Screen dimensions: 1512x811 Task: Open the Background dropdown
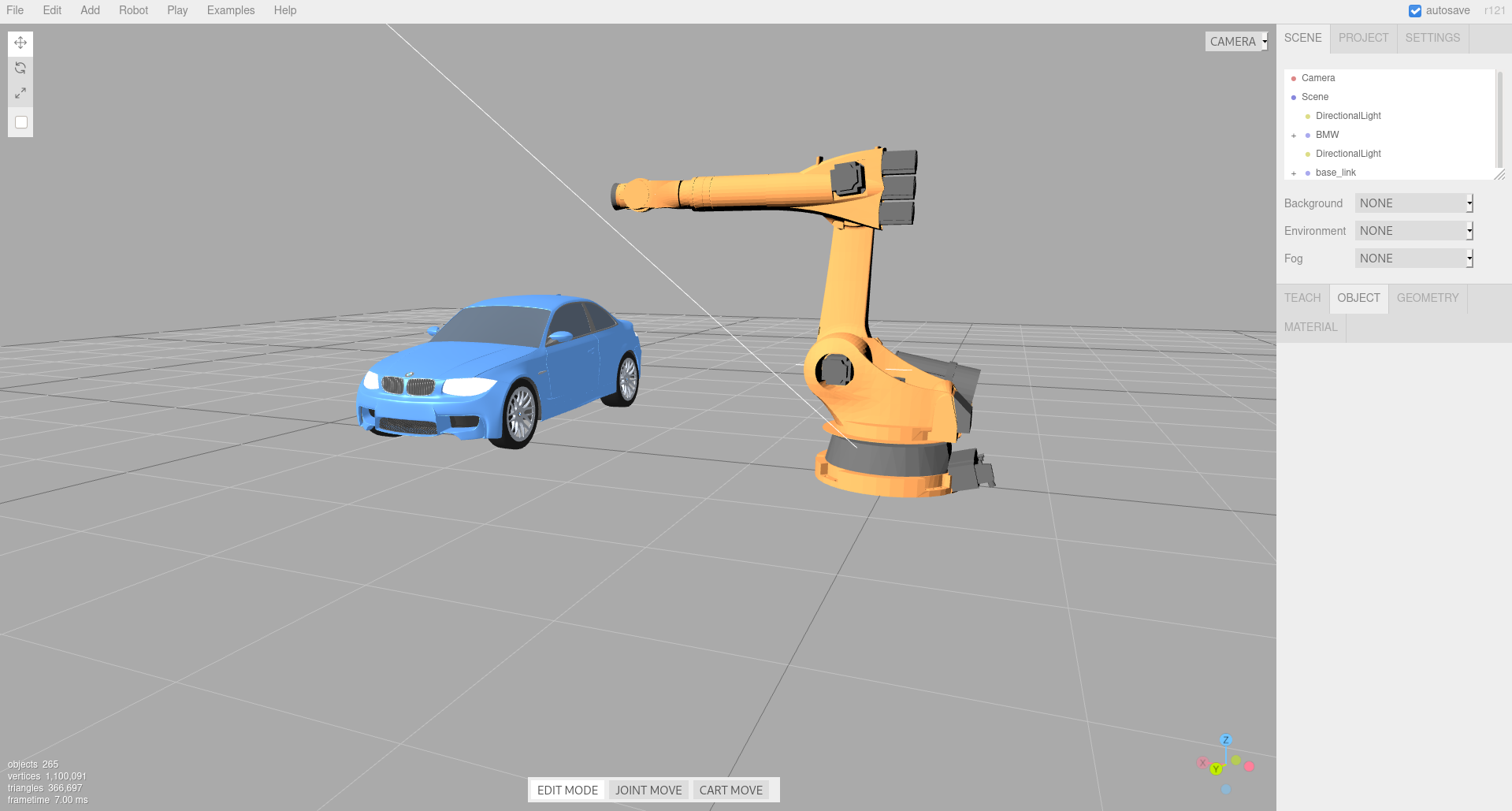[x=1414, y=203]
